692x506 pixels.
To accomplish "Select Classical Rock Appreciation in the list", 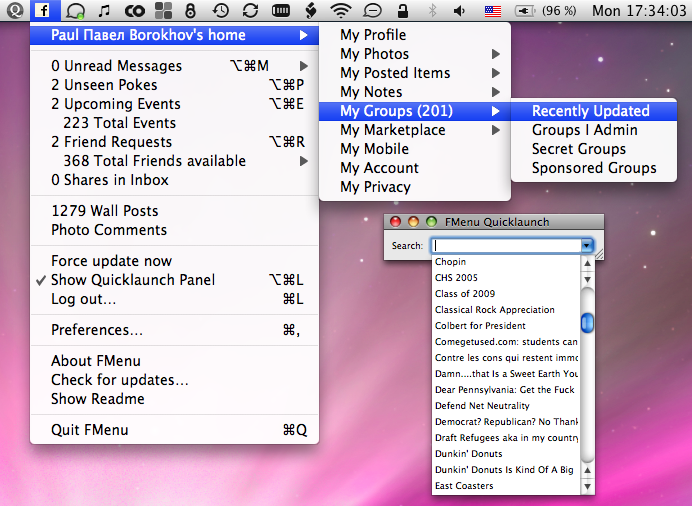I will coord(506,310).
